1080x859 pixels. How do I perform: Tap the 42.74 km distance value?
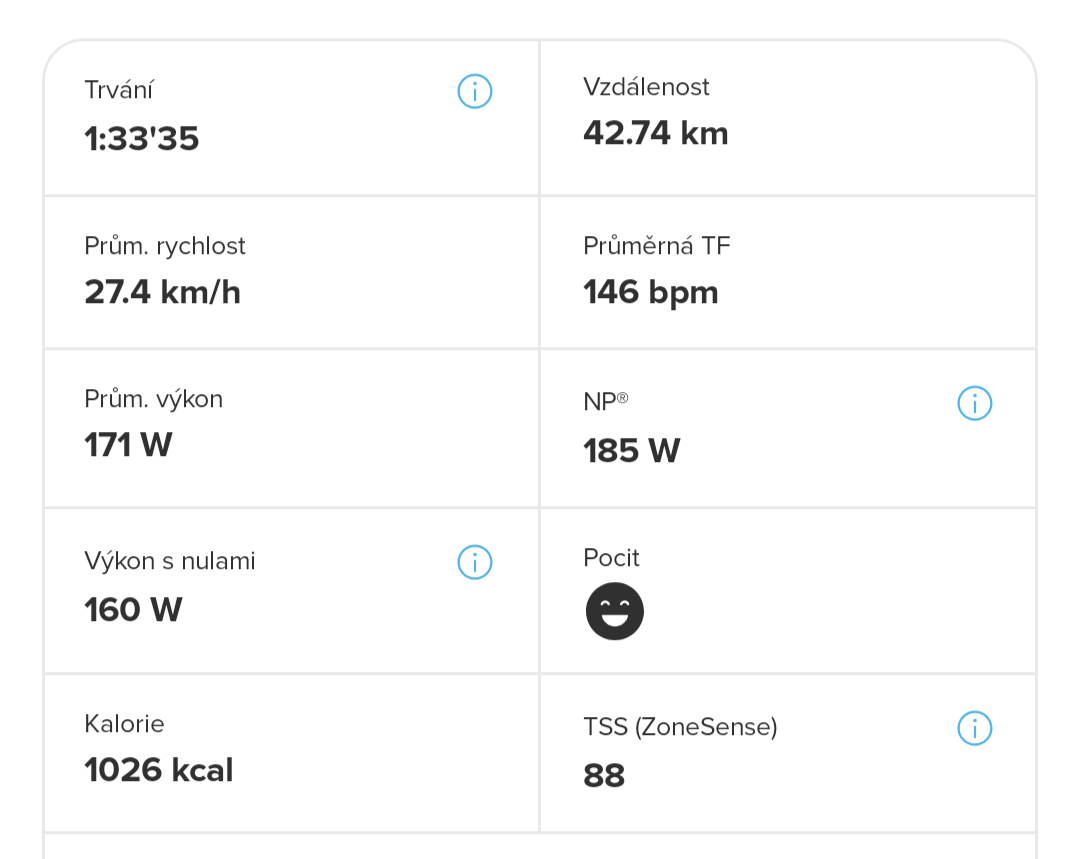tap(656, 133)
